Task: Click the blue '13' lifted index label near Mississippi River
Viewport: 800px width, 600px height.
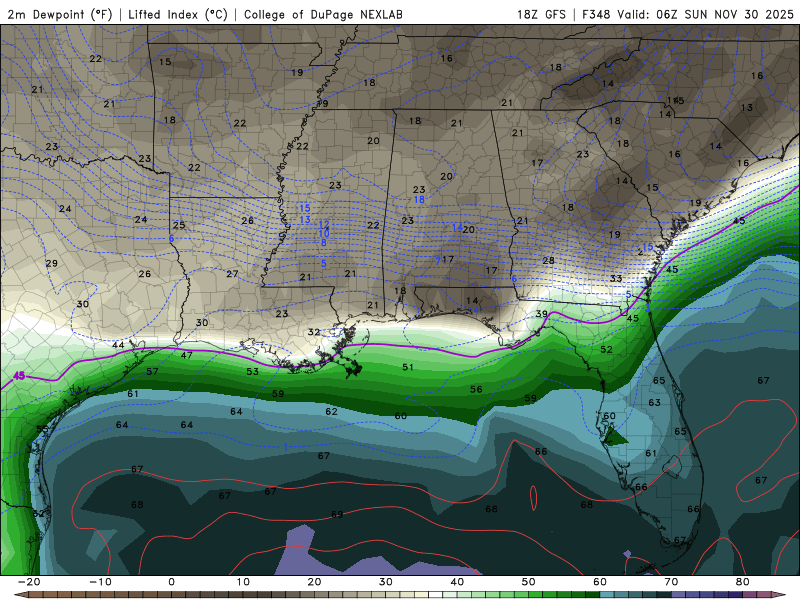Action: [305, 220]
